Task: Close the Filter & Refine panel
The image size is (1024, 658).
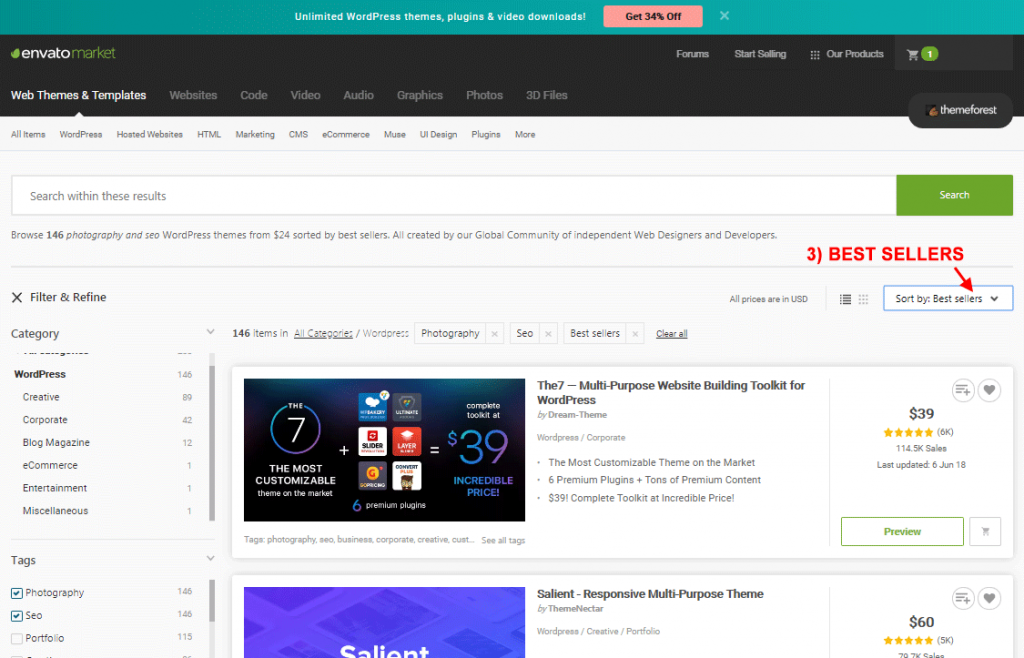Action: pyautogui.click(x=17, y=298)
